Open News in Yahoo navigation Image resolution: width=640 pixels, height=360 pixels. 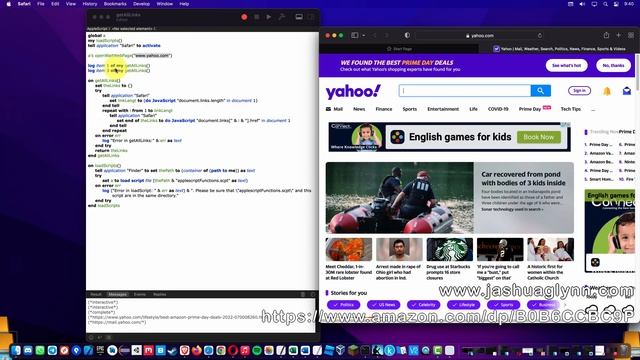359,109
